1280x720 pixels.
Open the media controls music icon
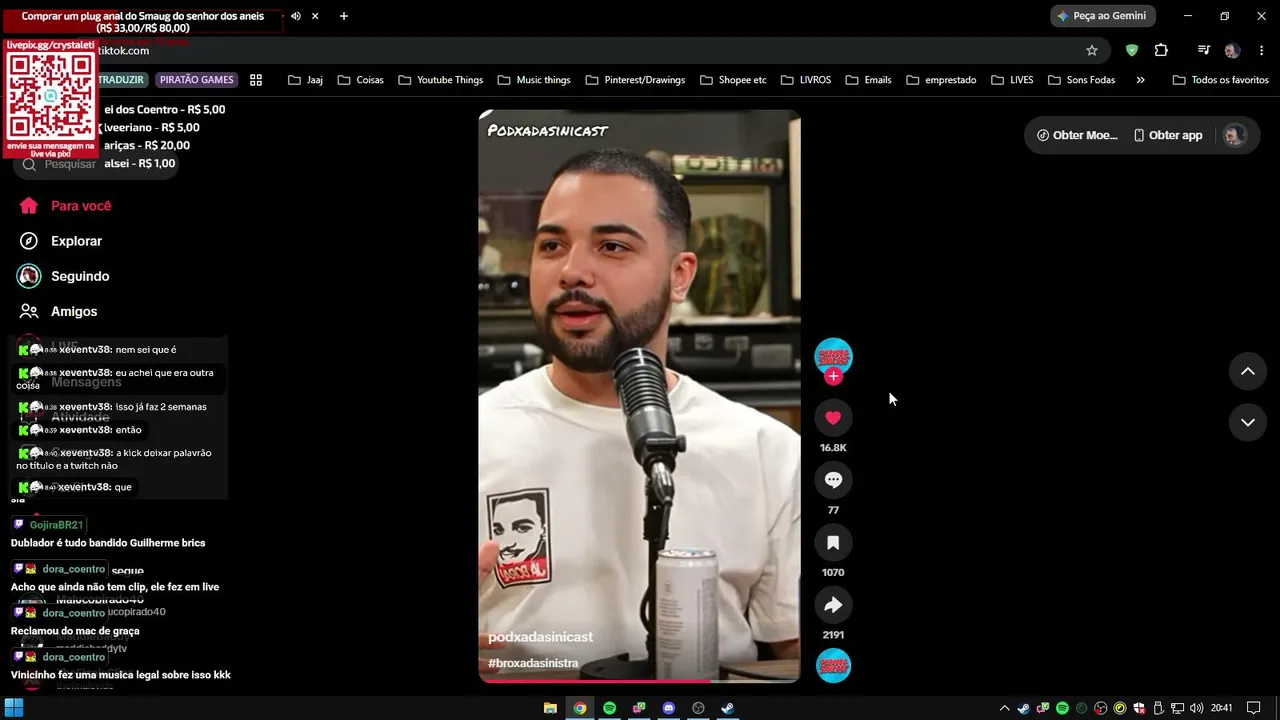tap(1204, 50)
